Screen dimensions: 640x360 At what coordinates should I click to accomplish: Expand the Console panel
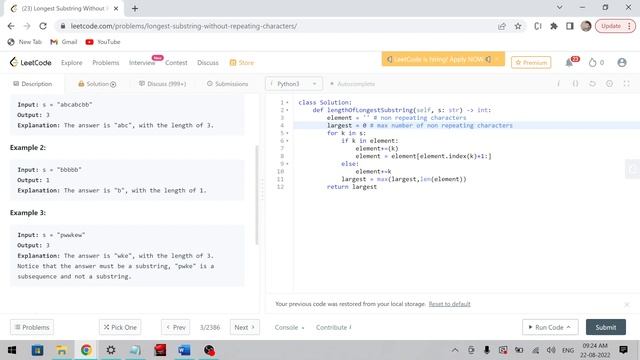(x=289, y=327)
